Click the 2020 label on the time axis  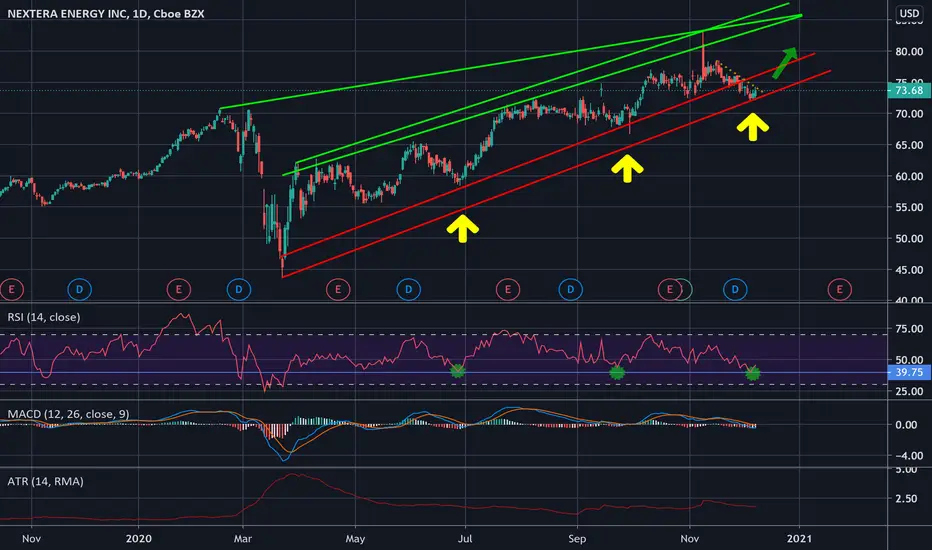pyautogui.click(x=138, y=539)
